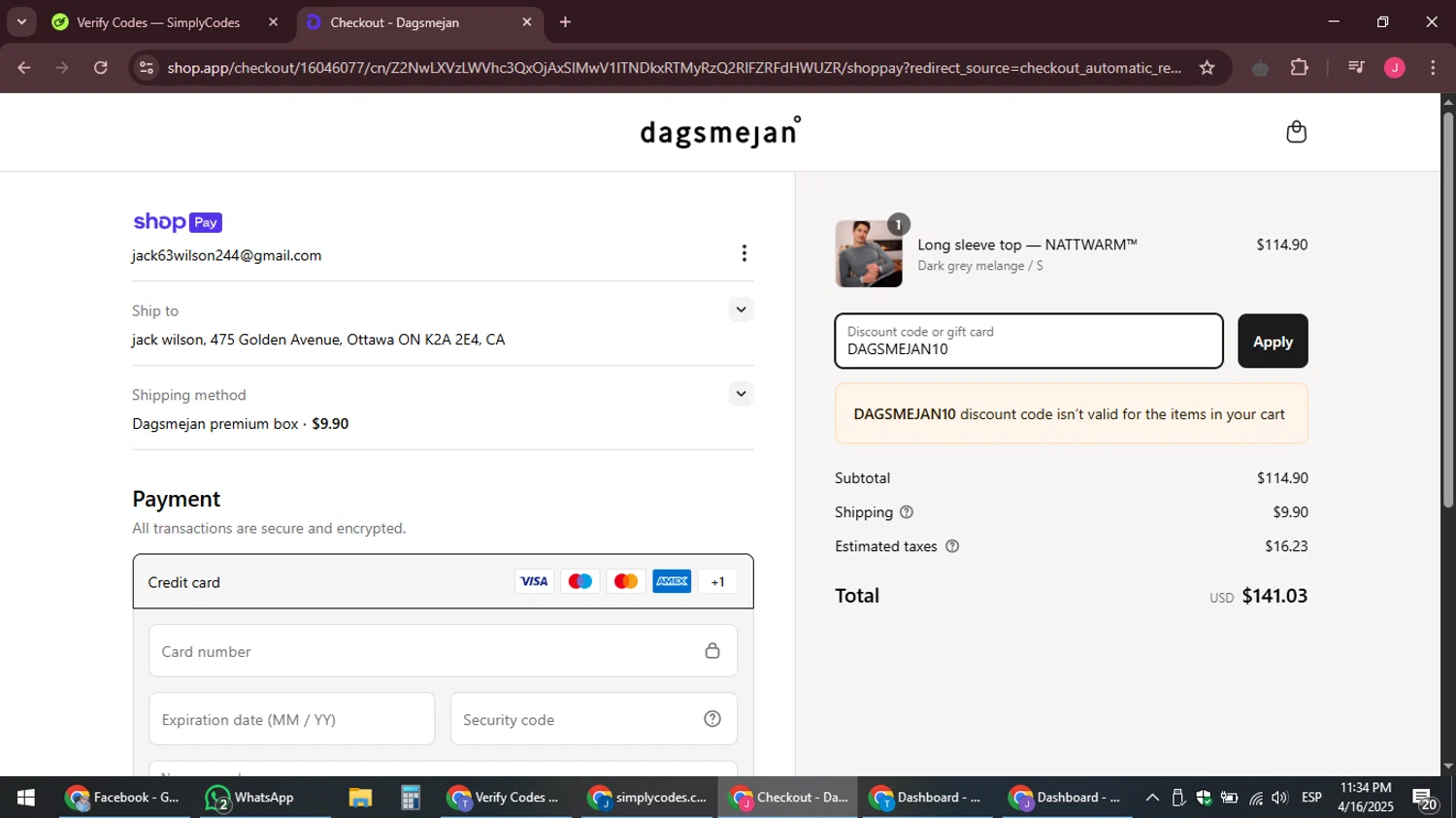Switch to Verify Codes — SimplyCodes tab
1456x818 pixels.
pos(158,22)
